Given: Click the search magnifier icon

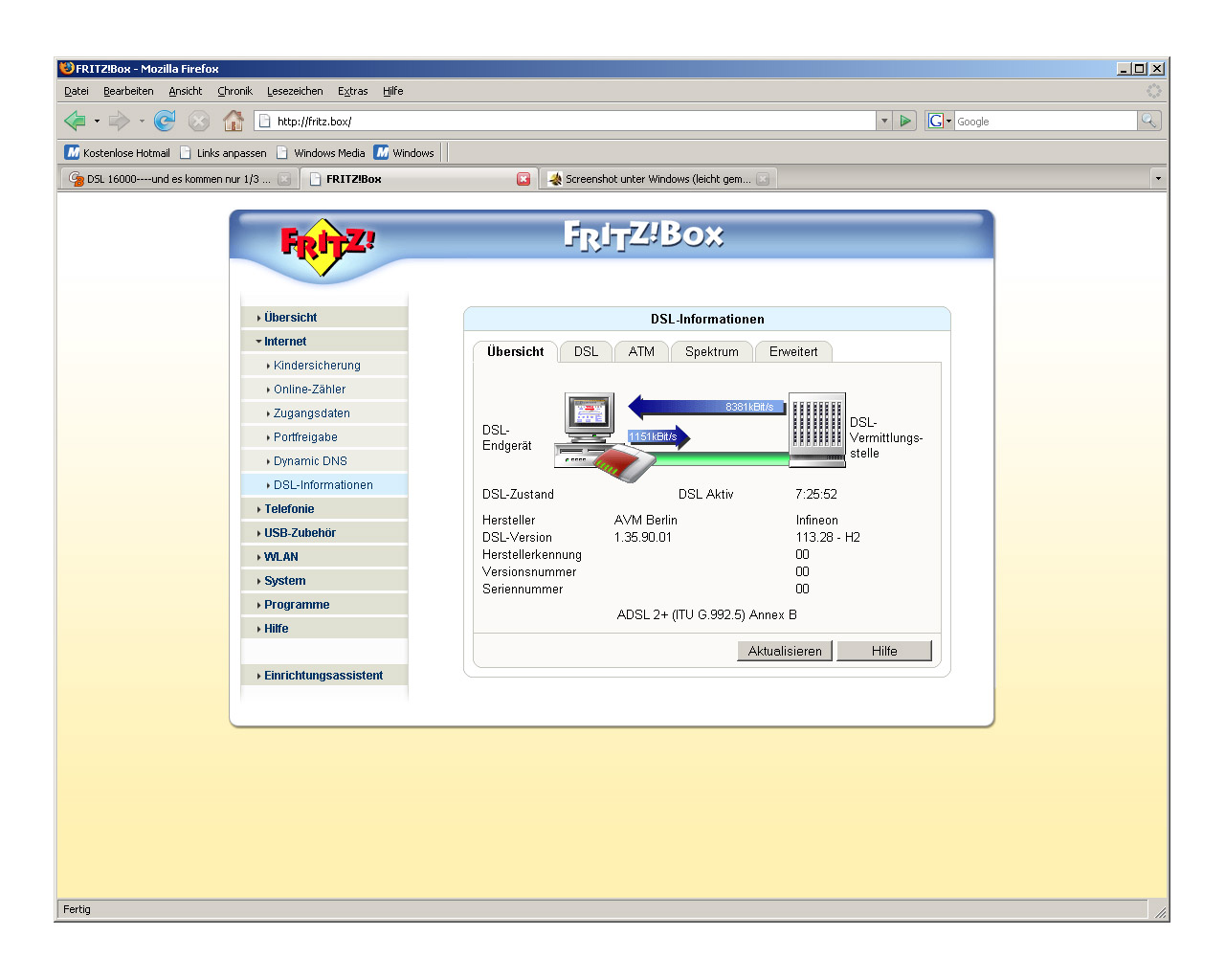Looking at the screenshot, I should [x=1148, y=121].
